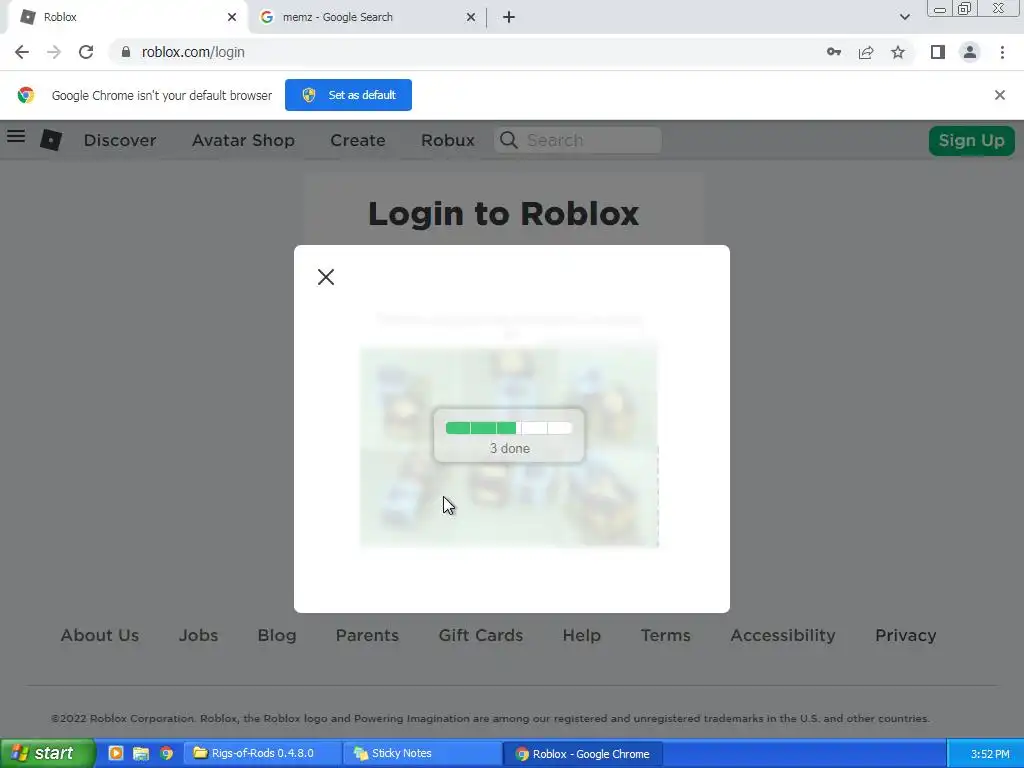Click the Roblox Search field
This screenshot has width=1024, height=768.
pyautogui.click(x=578, y=140)
